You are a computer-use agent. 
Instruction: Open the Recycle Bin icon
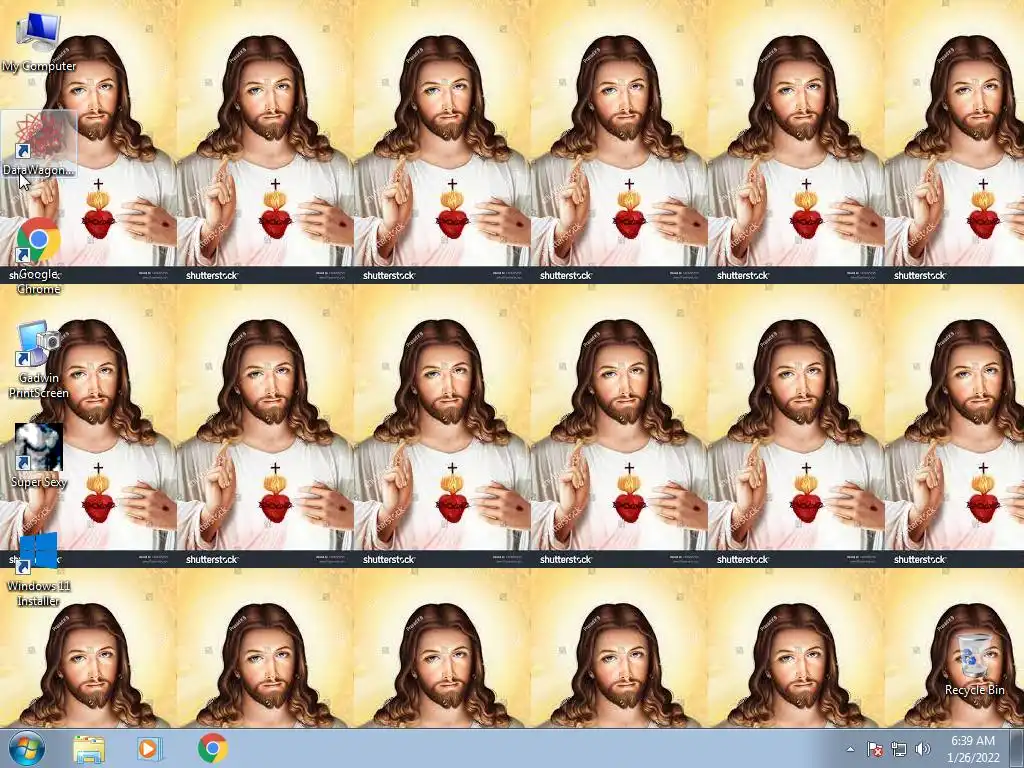click(974, 664)
